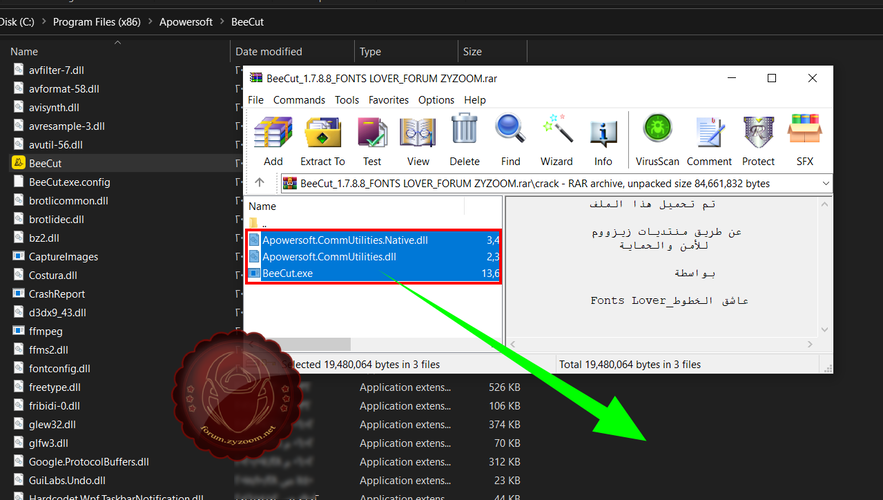Click the BeeCut breadcrumb segment
This screenshot has height=500, width=883.
(247, 22)
